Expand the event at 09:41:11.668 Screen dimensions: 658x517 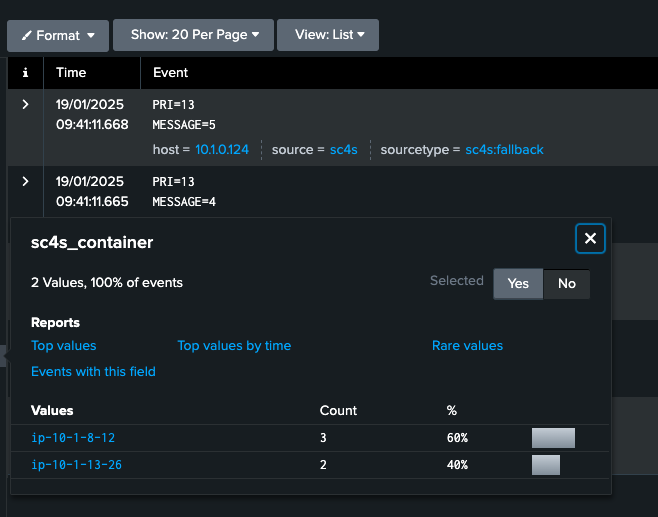[25, 104]
